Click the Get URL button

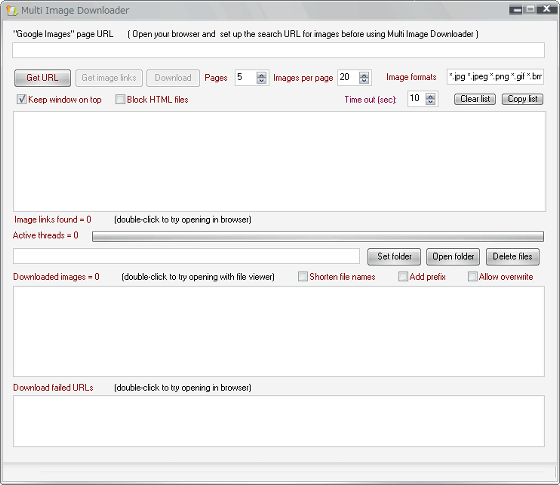[x=42, y=78]
